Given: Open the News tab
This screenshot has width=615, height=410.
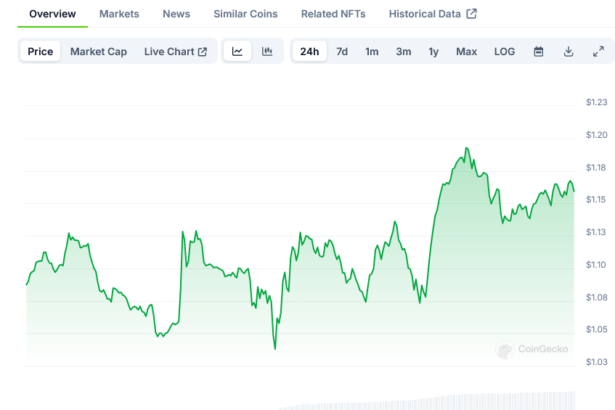Looking at the screenshot, I should click(x=176, y=14).
